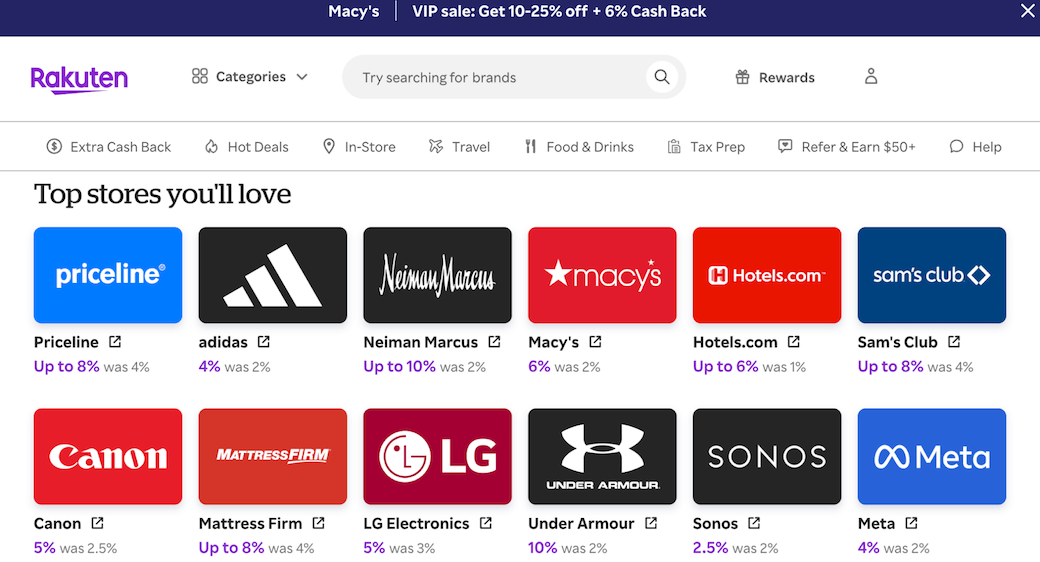The height and width of the screenshot is (562, 1040).
Task: Select the Travel menu item
Action: pyautogui.click(x=459, y=147)
